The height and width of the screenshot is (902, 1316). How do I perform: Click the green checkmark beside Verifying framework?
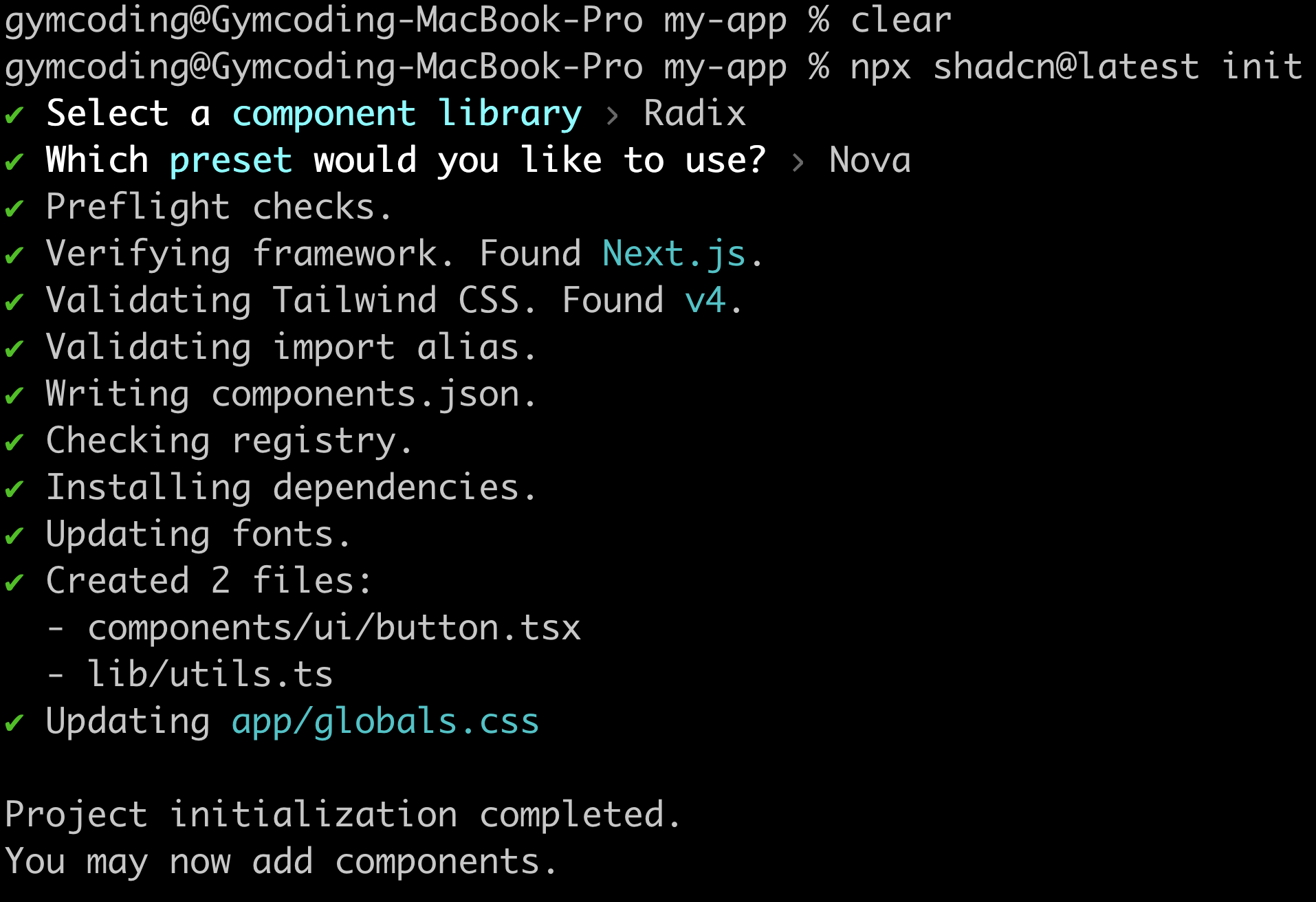click(14, 255)
